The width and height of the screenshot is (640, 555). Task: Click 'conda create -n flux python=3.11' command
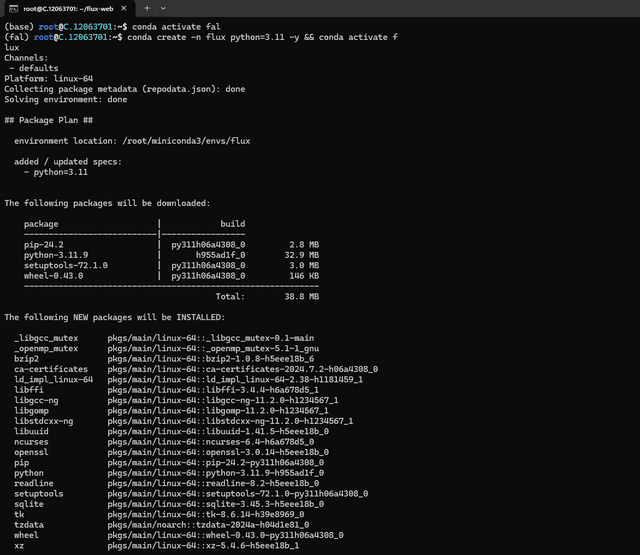pos(206,38)
